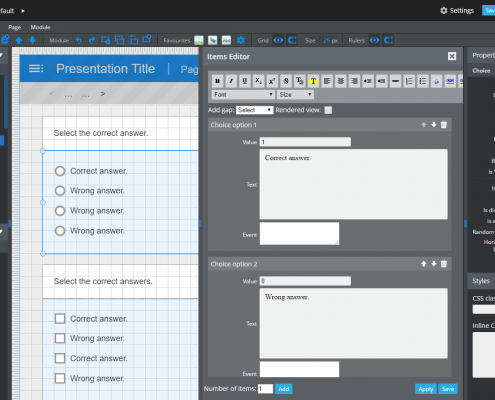Screen dimensions: 495x400
Task: Open favourites settings gear icon
Action: [x=241, y=40]
